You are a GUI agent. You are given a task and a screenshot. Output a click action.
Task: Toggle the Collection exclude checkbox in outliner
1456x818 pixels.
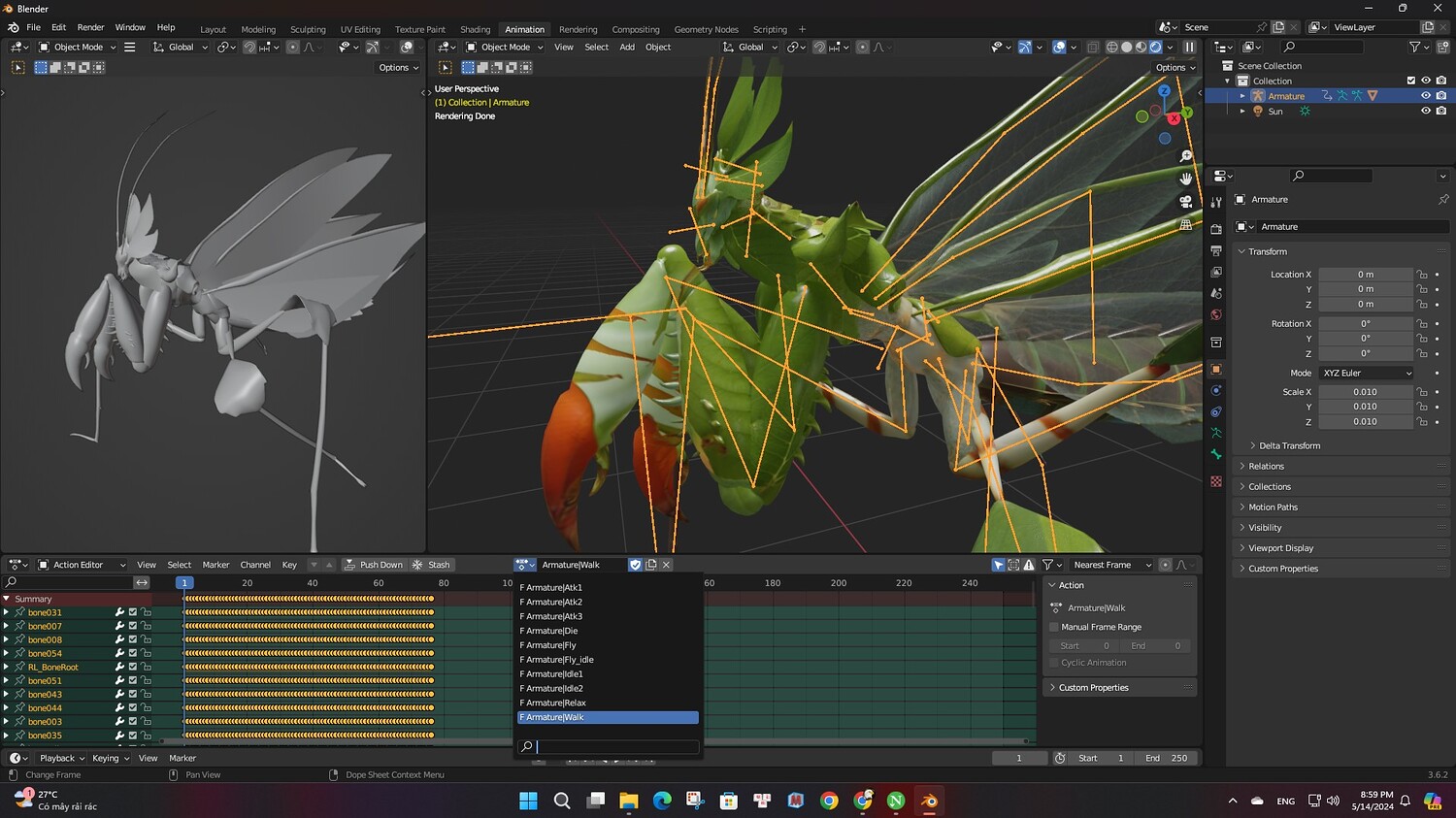tap(1410, 81)
